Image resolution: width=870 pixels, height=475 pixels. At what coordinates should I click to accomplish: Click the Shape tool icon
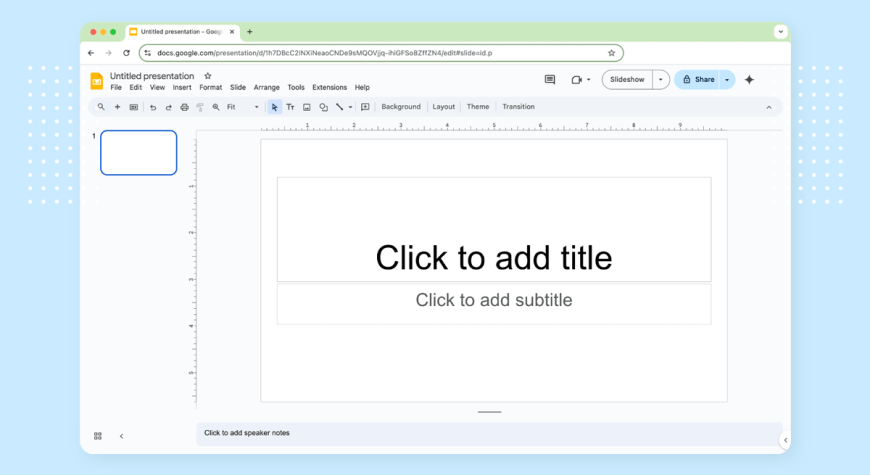[323, 107]
